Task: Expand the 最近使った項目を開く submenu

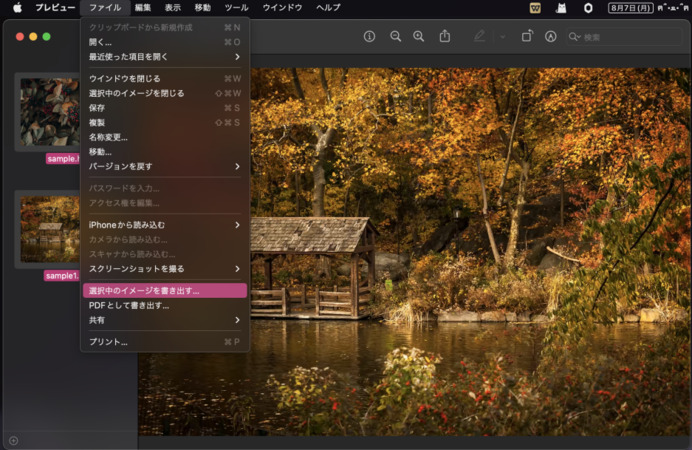Action: click(x=164, y=57)
